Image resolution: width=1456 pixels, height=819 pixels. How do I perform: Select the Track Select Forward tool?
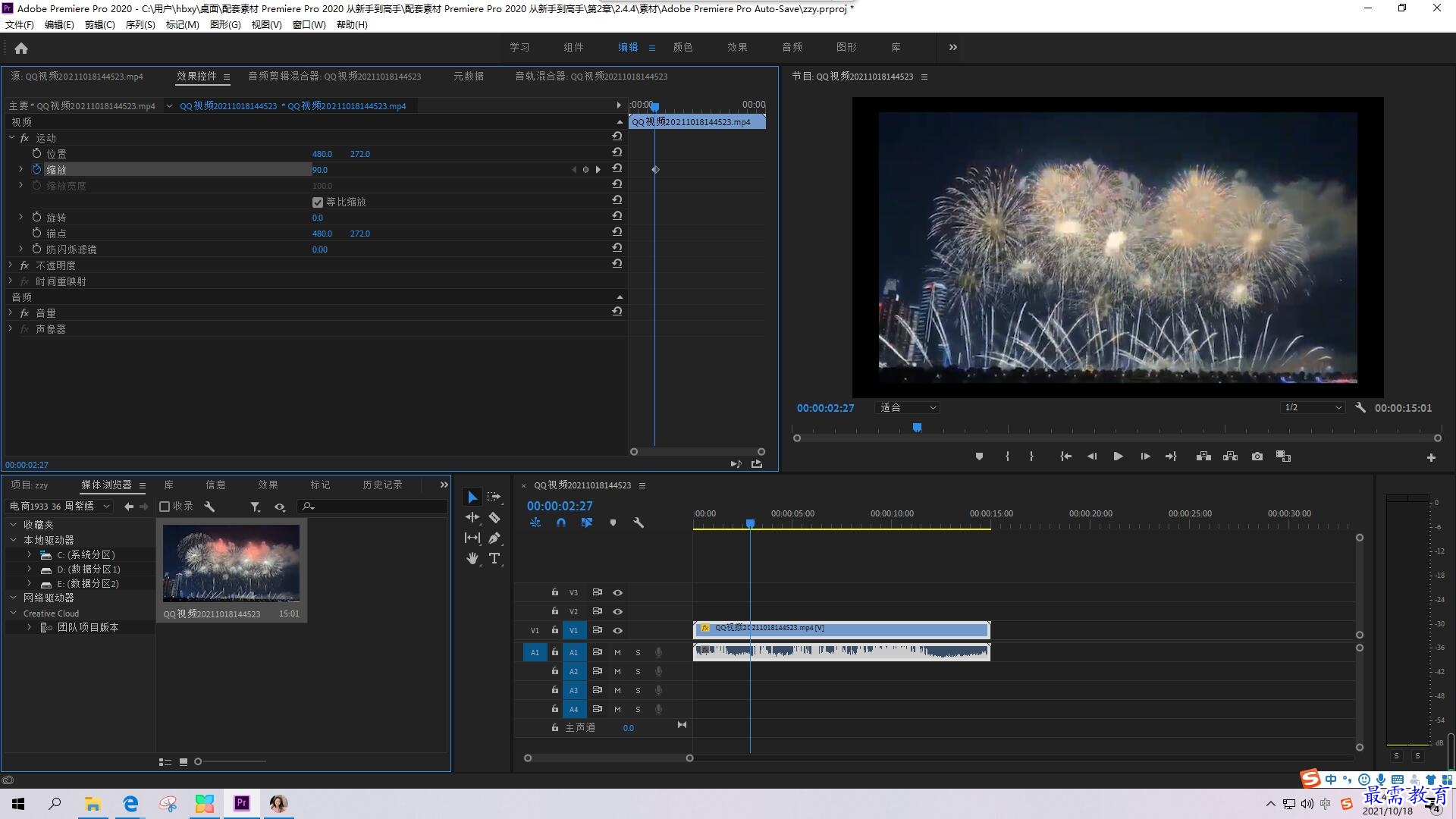494,497
